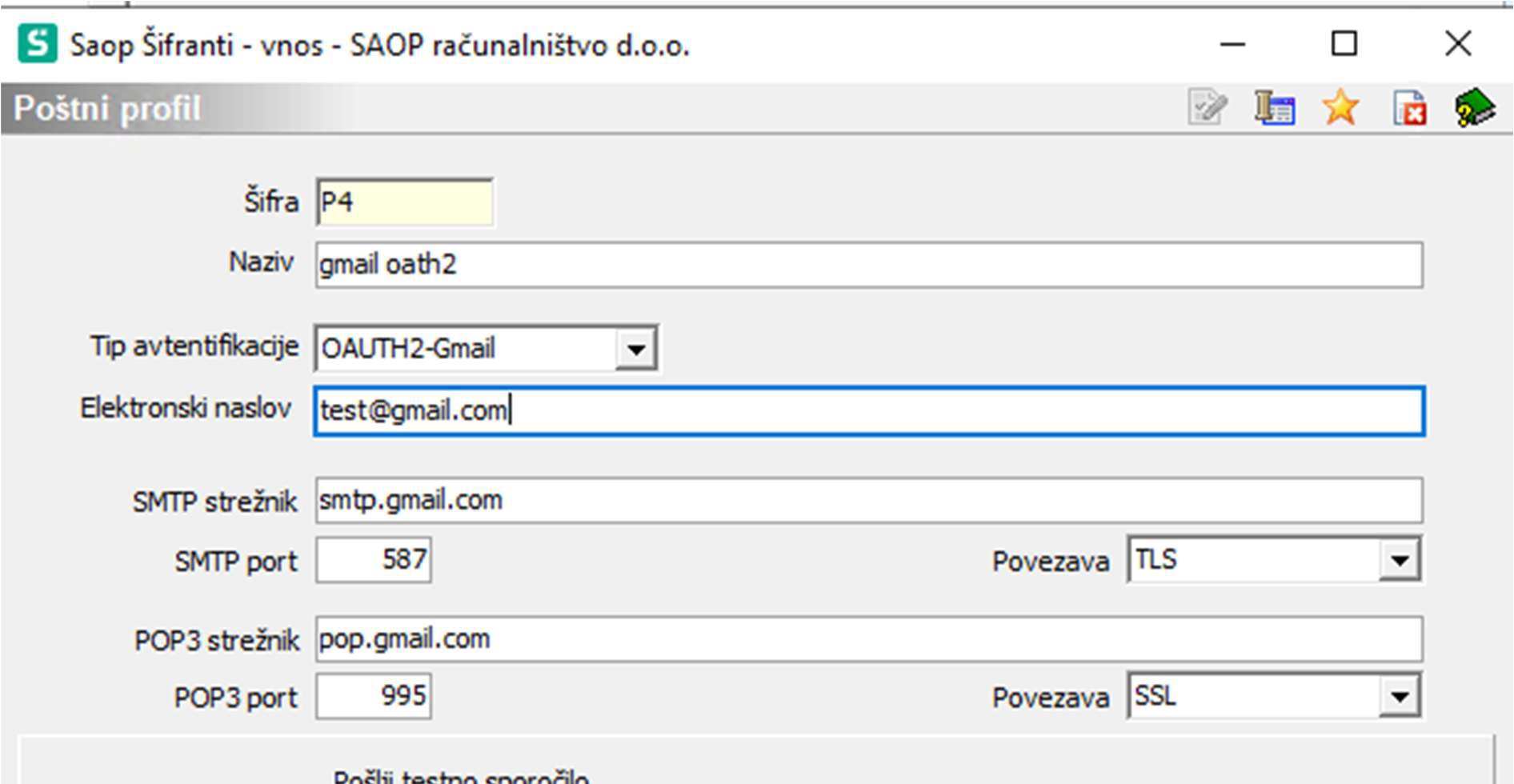Open the Tip avtentifikacije dropdown
This screenshot has height=784, width=1514.
point(636,349)
